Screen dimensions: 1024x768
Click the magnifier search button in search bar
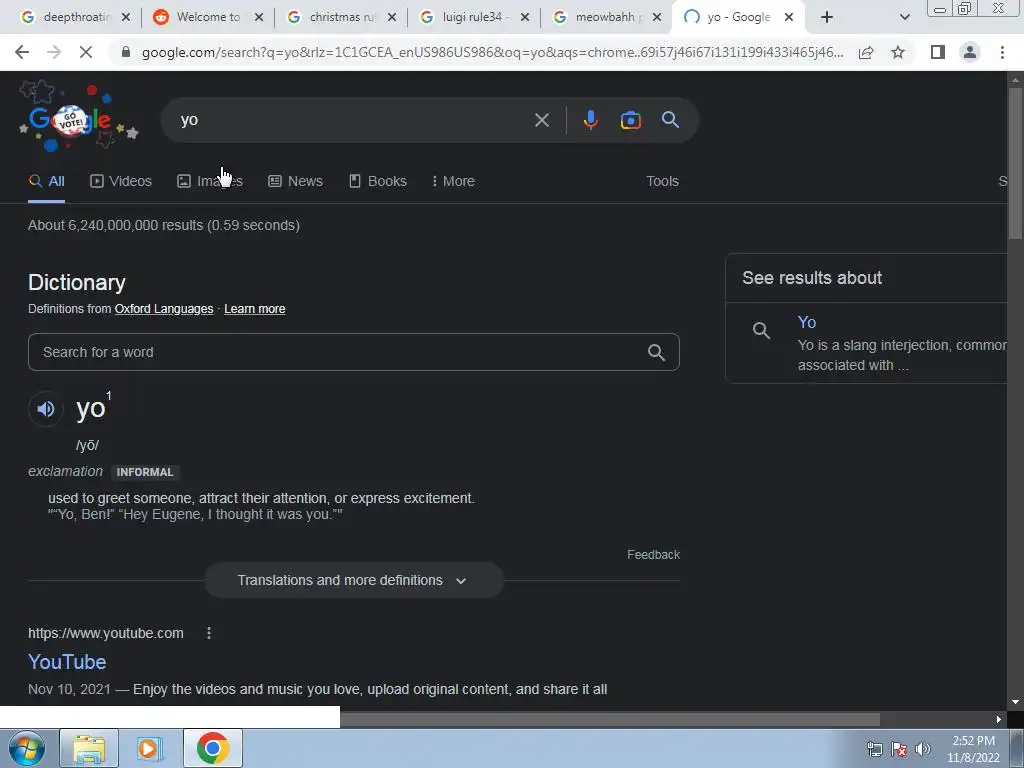coord(670,120)
